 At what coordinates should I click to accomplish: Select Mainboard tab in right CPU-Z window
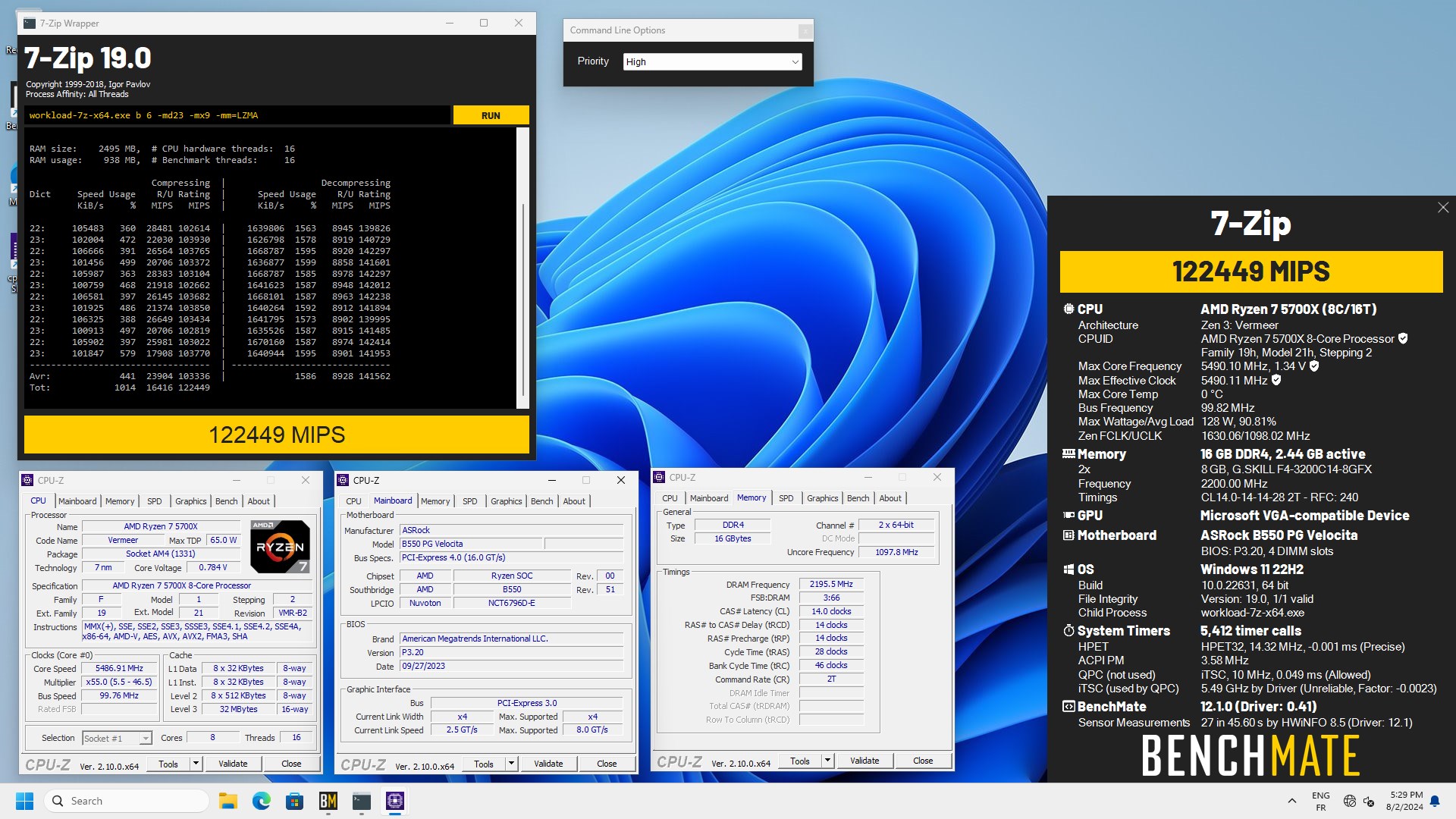(x=709, y=498)
